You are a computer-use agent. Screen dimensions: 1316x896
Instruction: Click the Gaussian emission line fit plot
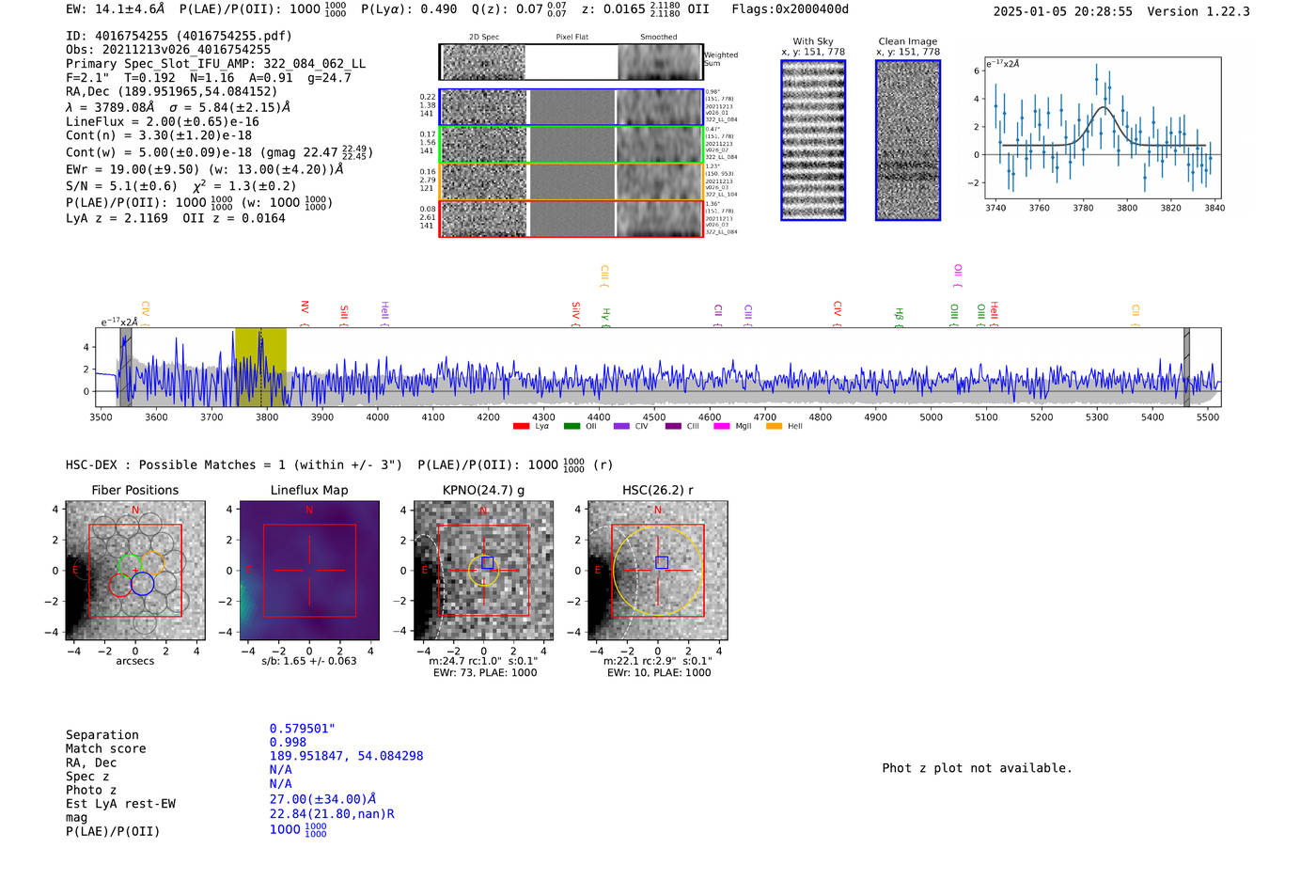(1102, 129)
